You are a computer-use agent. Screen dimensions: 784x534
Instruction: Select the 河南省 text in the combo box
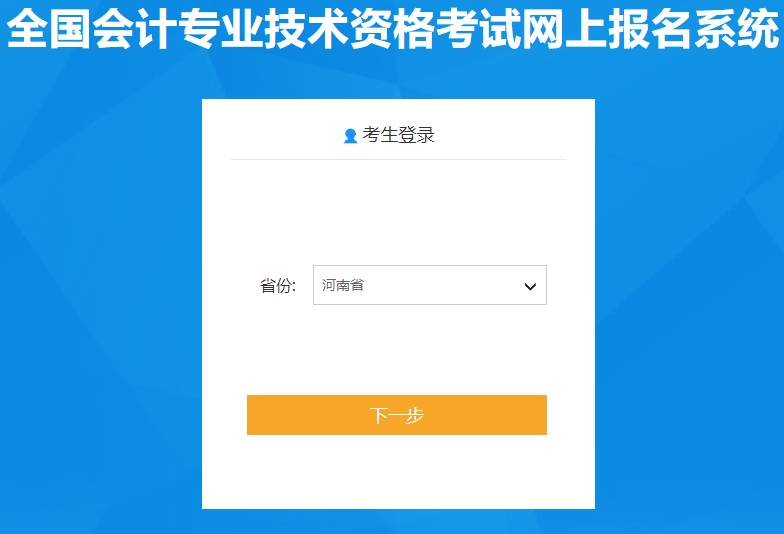[x=342, y=285]
